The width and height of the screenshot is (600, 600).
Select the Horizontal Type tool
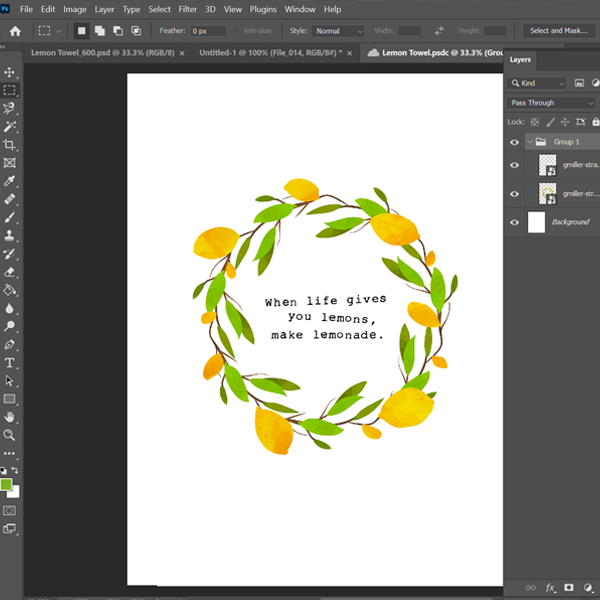coord(10,362)
